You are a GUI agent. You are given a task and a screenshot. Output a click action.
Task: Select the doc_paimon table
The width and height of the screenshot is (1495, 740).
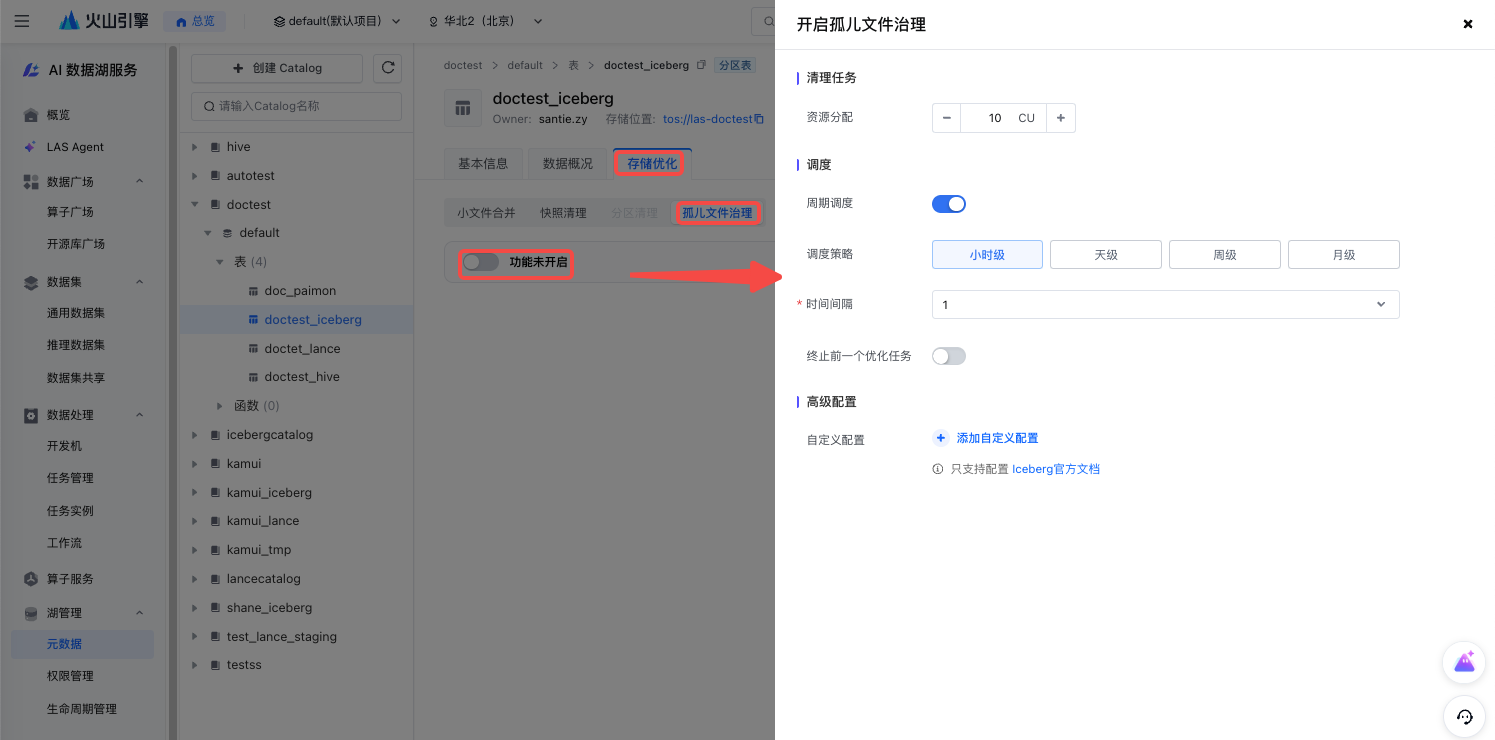[300, 291]
